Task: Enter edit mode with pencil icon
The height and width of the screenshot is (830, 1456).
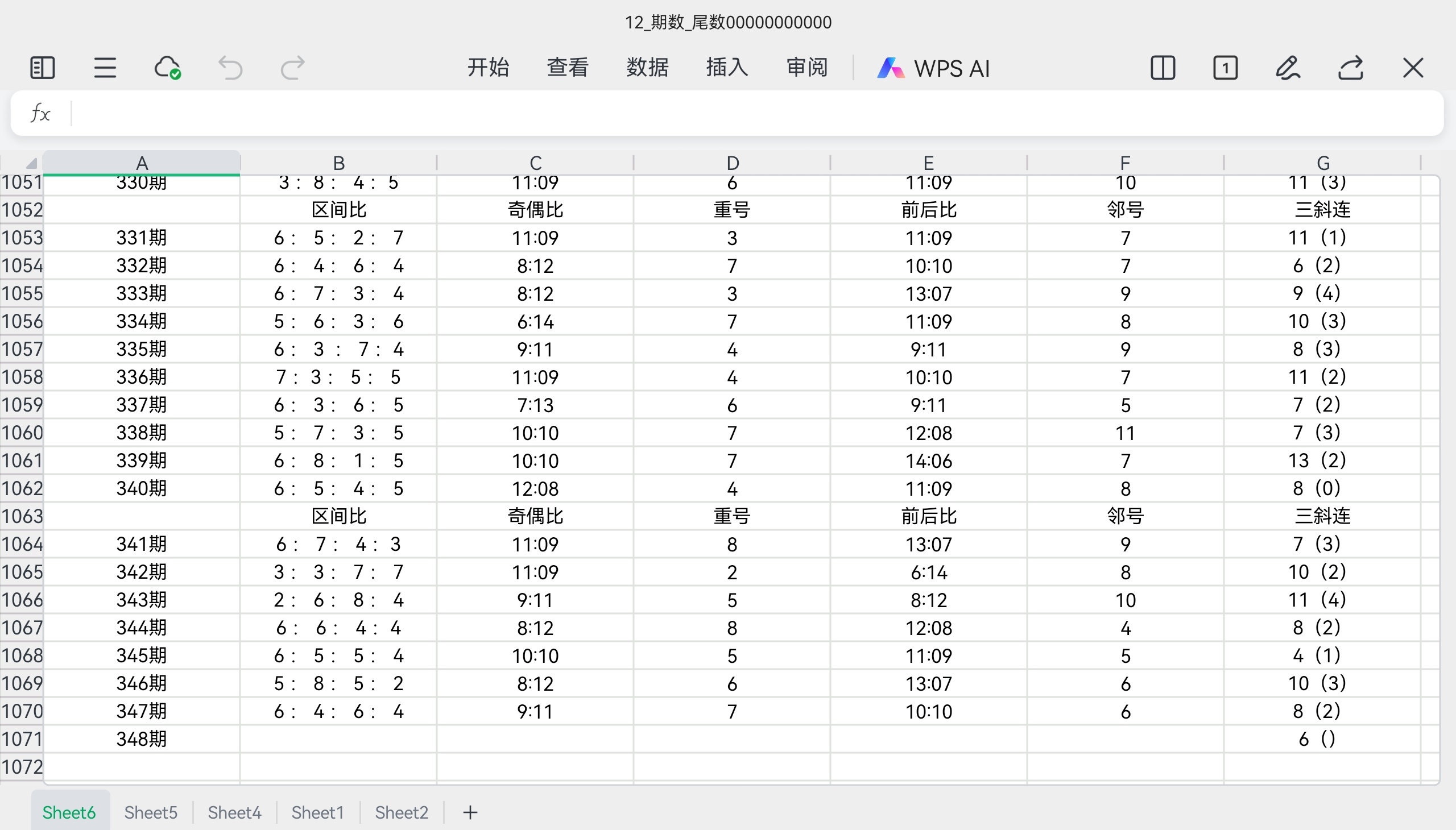Action: point(1288,68)
